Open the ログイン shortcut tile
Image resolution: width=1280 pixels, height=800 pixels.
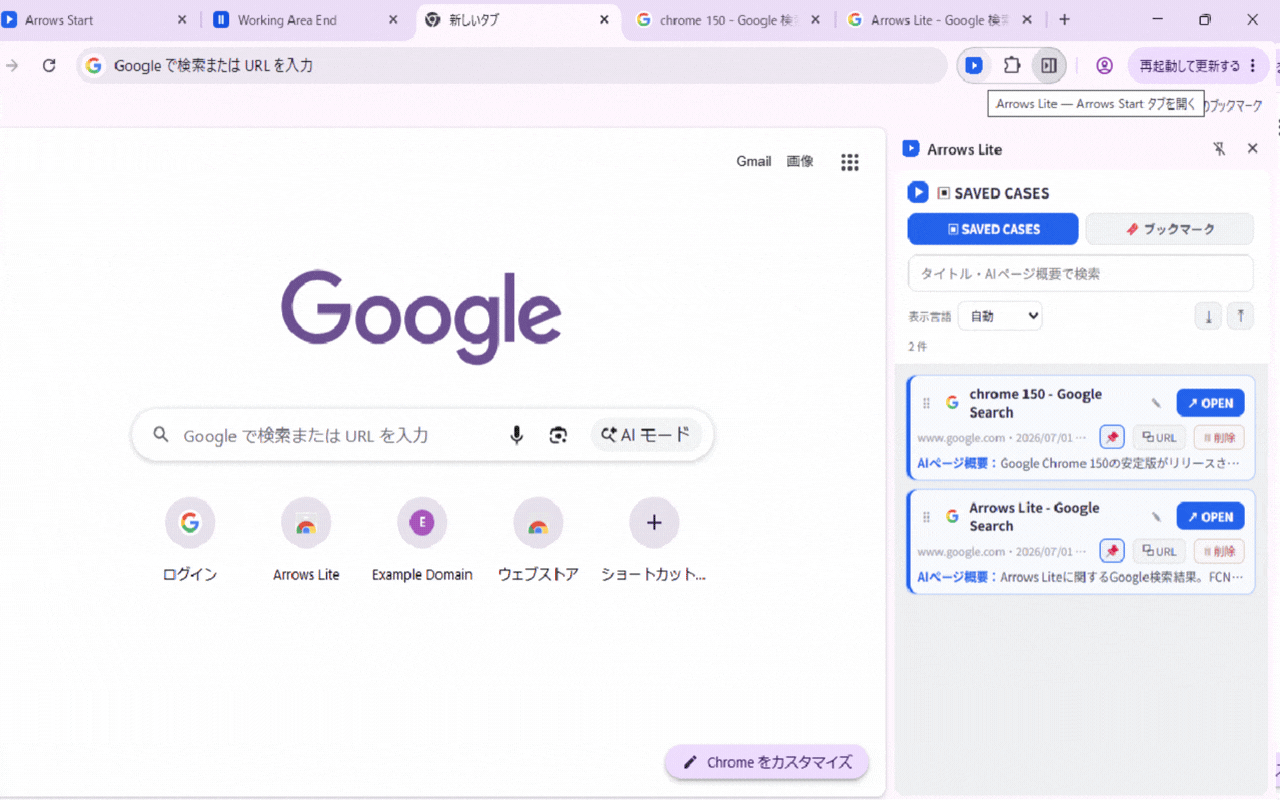(x=190, y=540)
